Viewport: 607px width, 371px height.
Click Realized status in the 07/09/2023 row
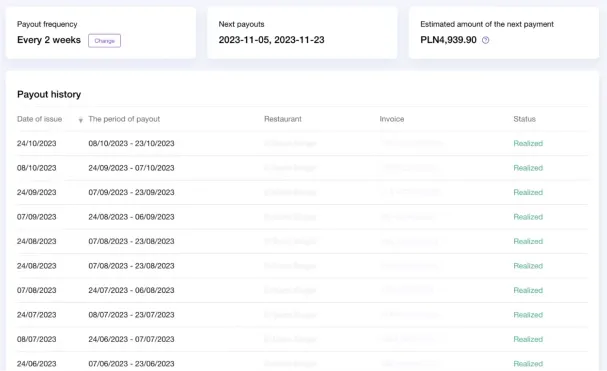[x=528, y=217]
